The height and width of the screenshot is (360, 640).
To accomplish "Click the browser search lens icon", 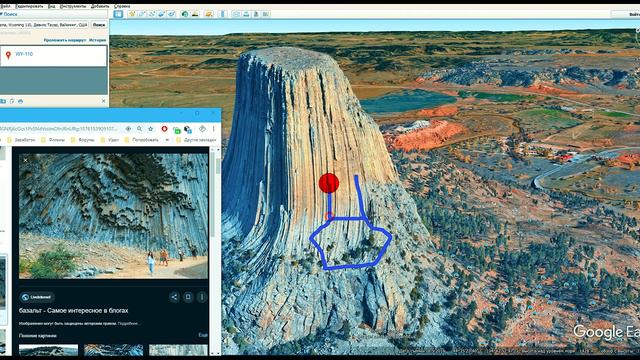I will tap(140, 129).
